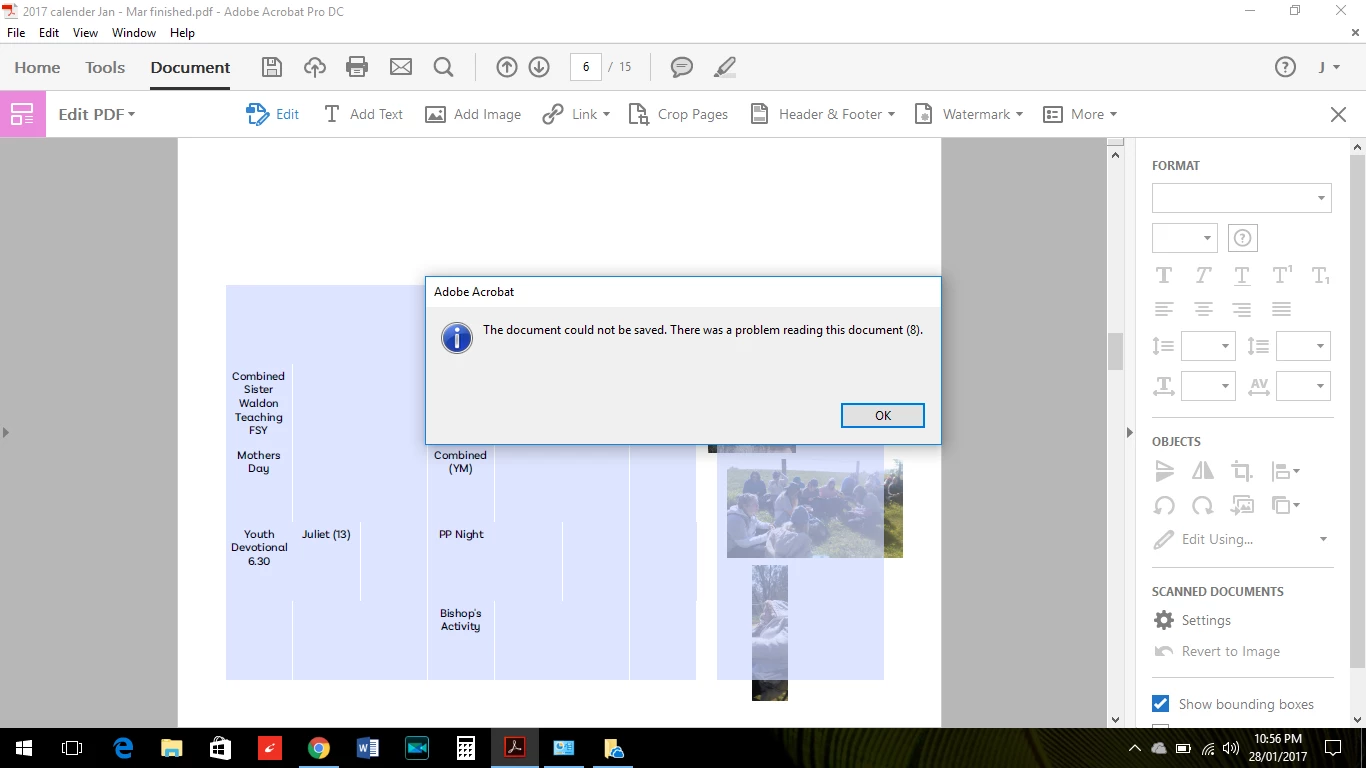Select the Edit tool in toolbar
This screenshot has height=768, width=1366.
click(x=273, y=114)
